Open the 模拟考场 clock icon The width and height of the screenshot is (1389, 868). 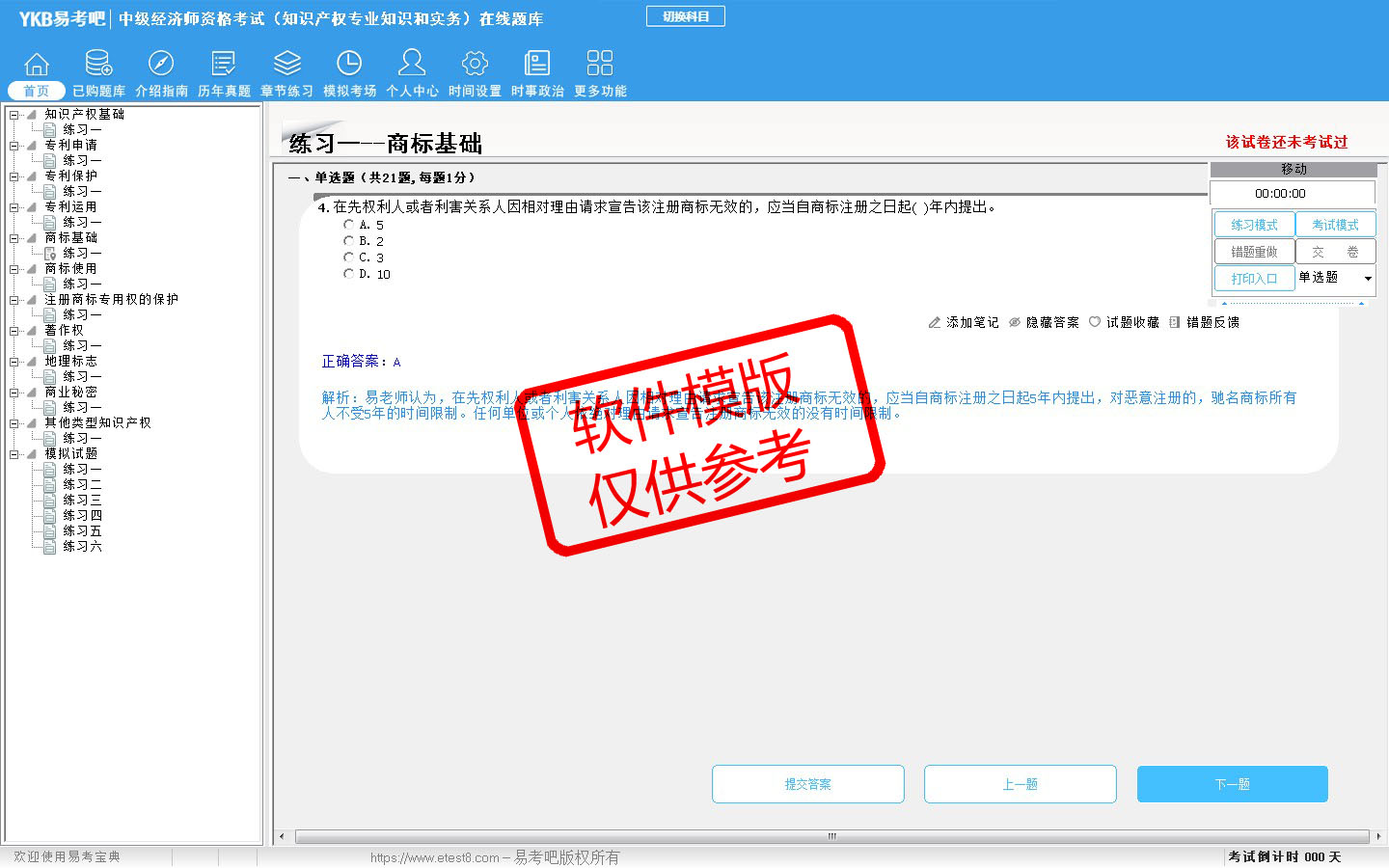[x=349, y=64]
